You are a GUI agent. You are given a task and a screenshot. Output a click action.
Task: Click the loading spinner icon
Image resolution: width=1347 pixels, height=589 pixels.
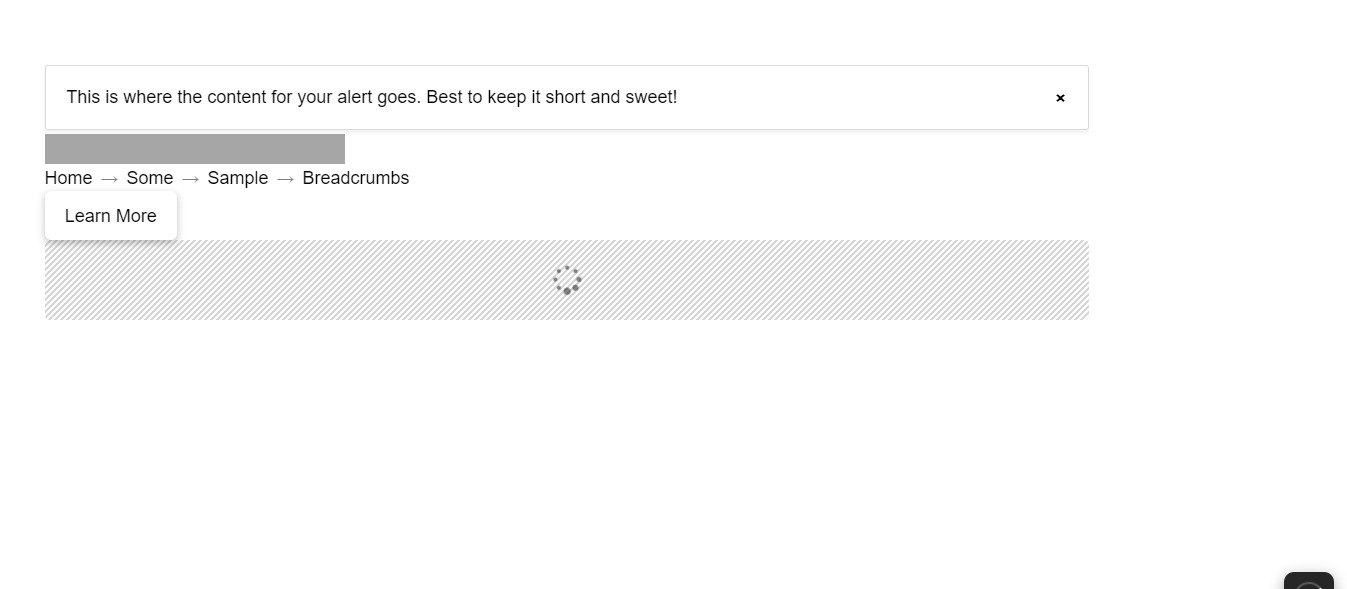coord(567,280)
